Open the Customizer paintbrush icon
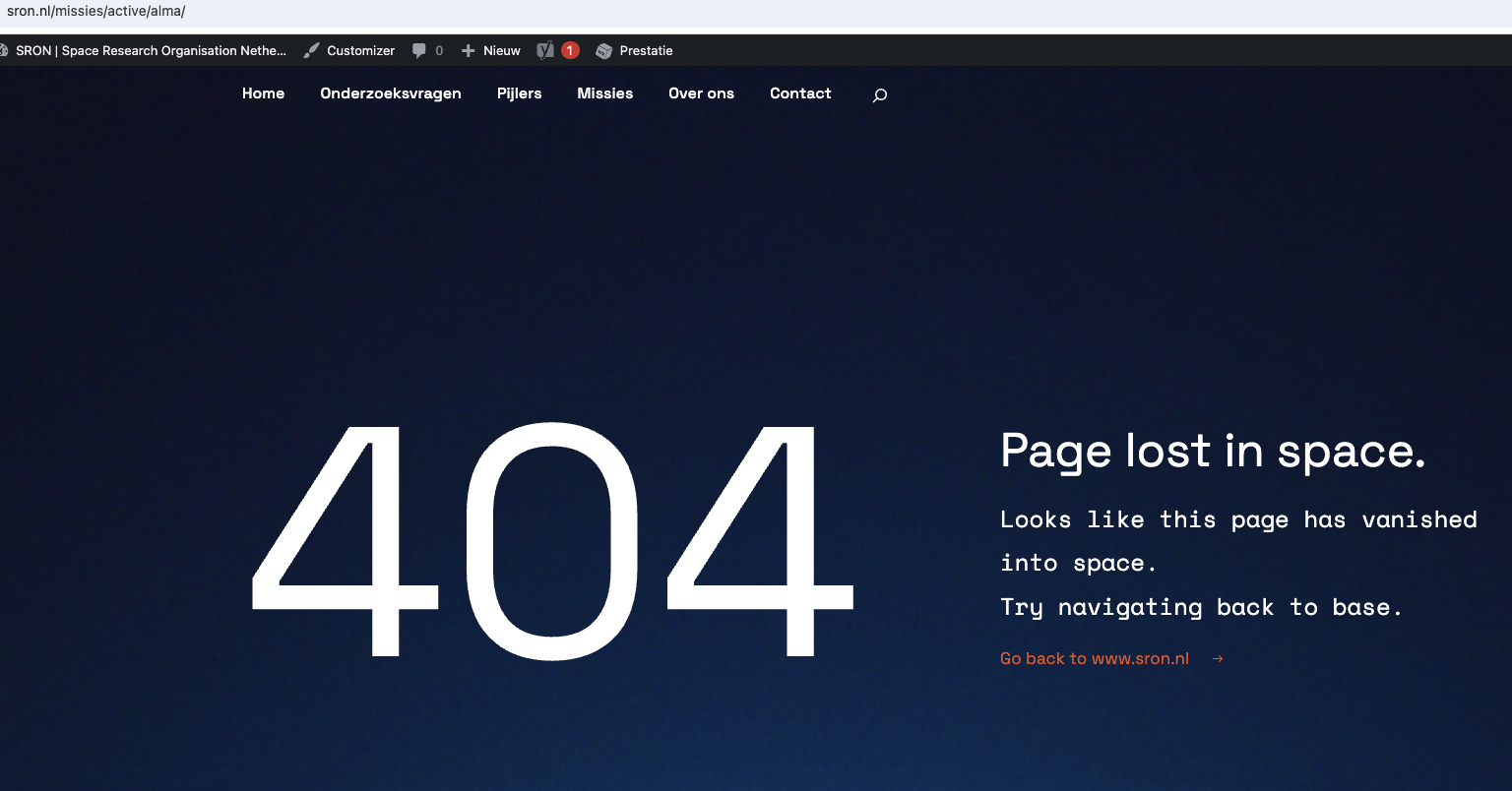The height and width of the screenshot is (791, 1512). point(312,50)
